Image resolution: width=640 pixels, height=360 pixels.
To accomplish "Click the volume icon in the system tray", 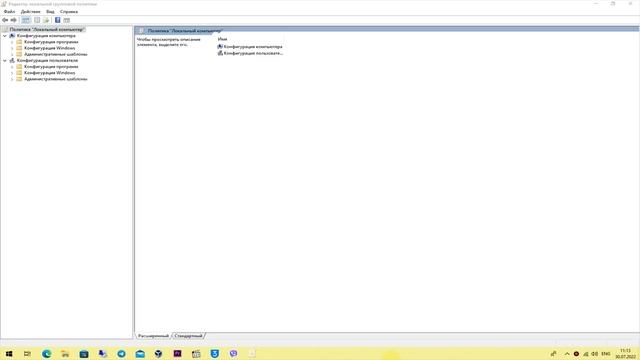I will click(x=595, y=354).
